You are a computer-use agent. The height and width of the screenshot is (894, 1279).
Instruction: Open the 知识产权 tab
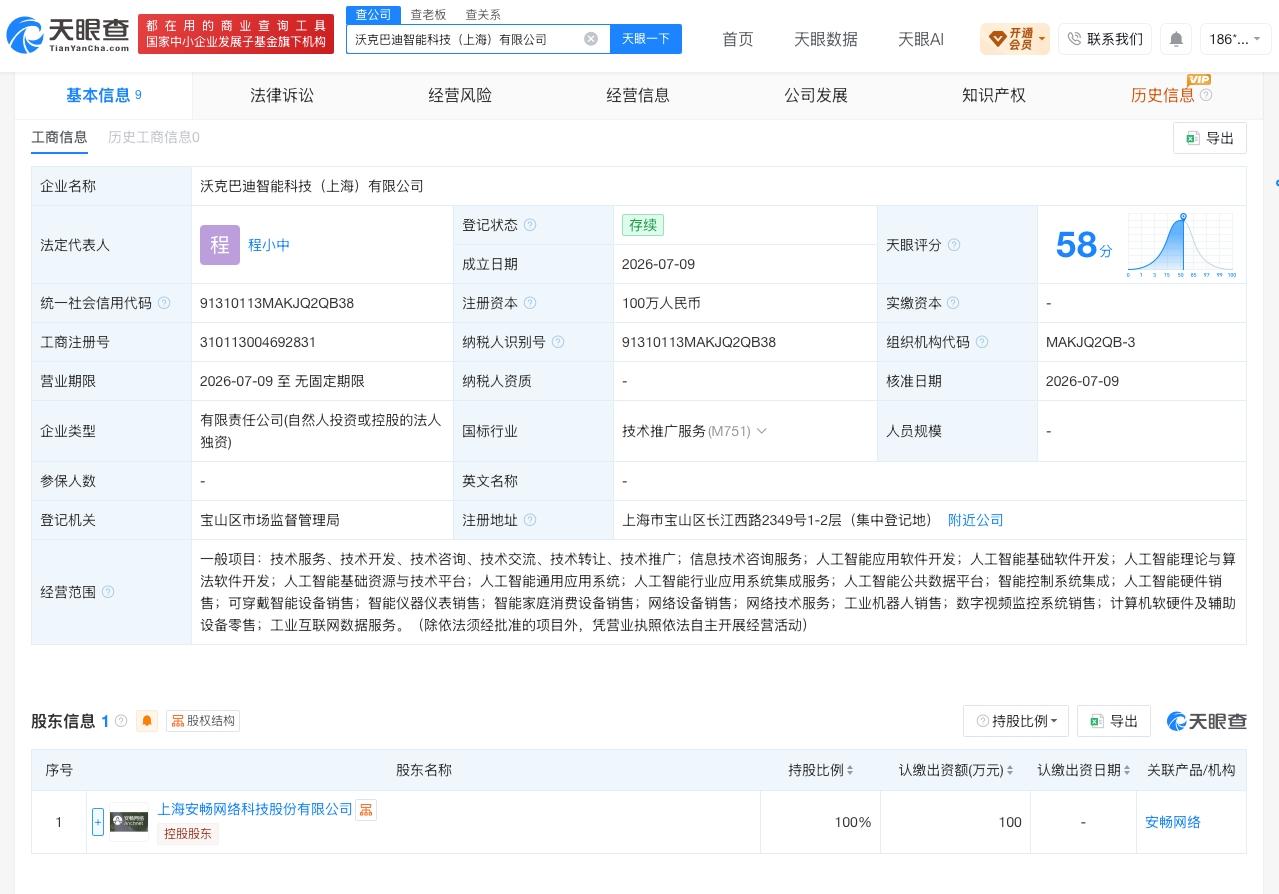pyautogui.click(x=994, y=95)
